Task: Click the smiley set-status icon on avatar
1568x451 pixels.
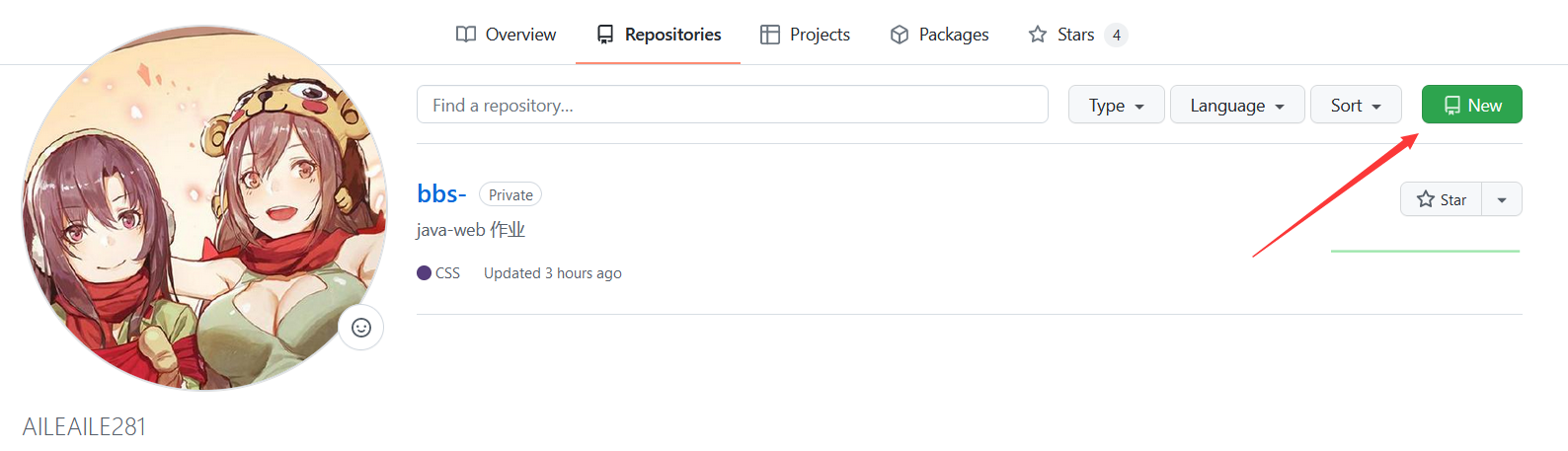Action: tap(361, 328)
